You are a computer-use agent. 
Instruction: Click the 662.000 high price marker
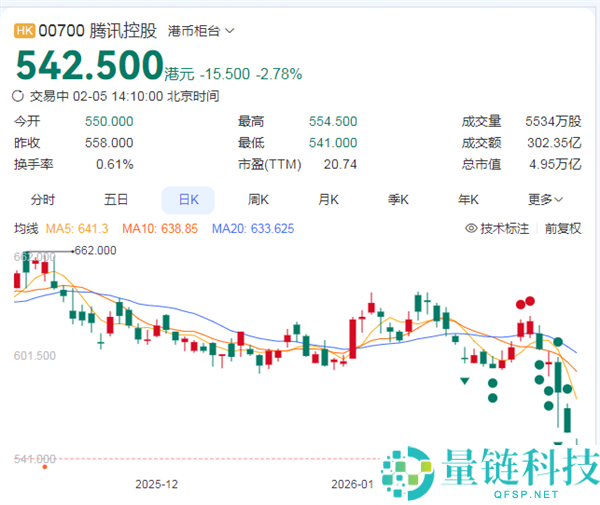[x=95, y=251]
